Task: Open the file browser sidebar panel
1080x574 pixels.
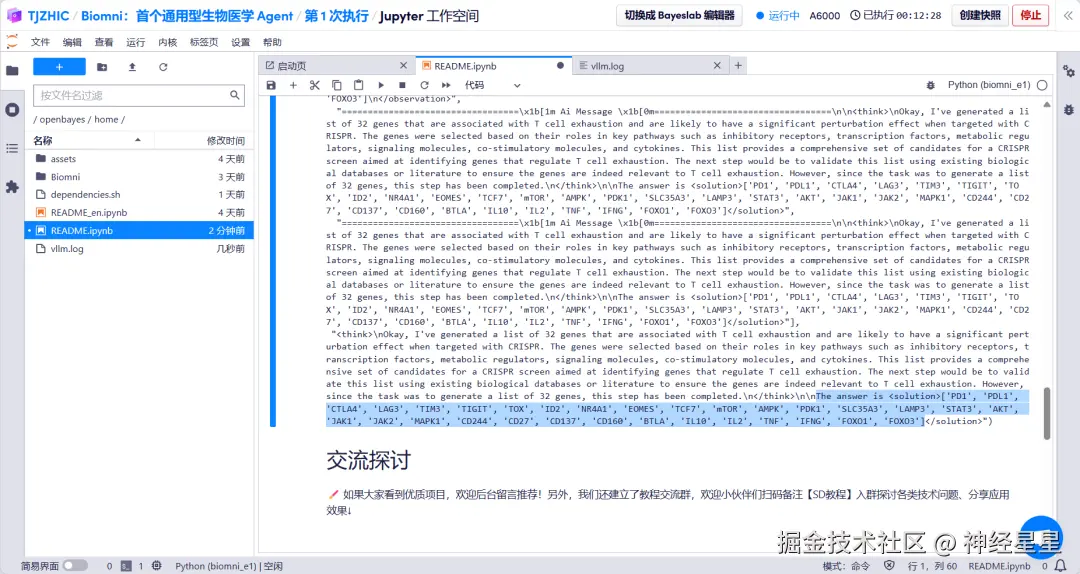Action: 12,70
